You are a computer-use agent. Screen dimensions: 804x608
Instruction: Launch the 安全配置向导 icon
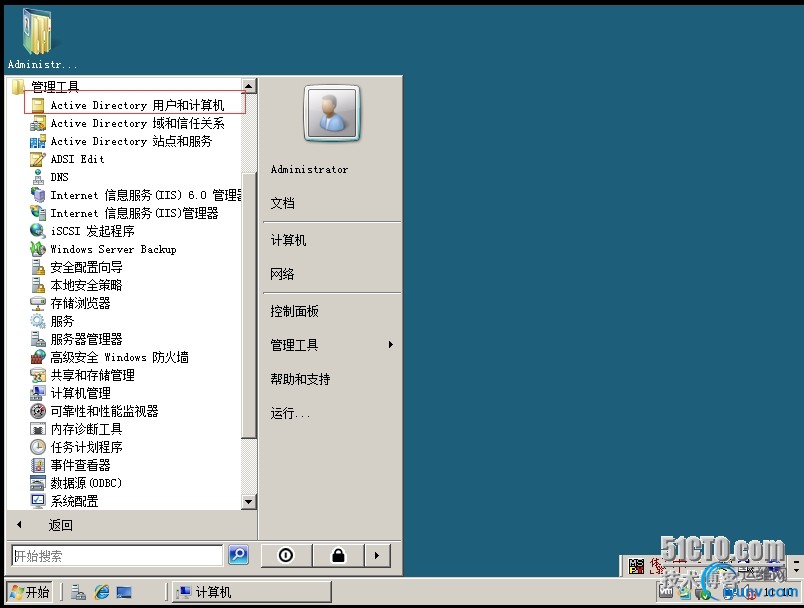[x=38, y=267]
